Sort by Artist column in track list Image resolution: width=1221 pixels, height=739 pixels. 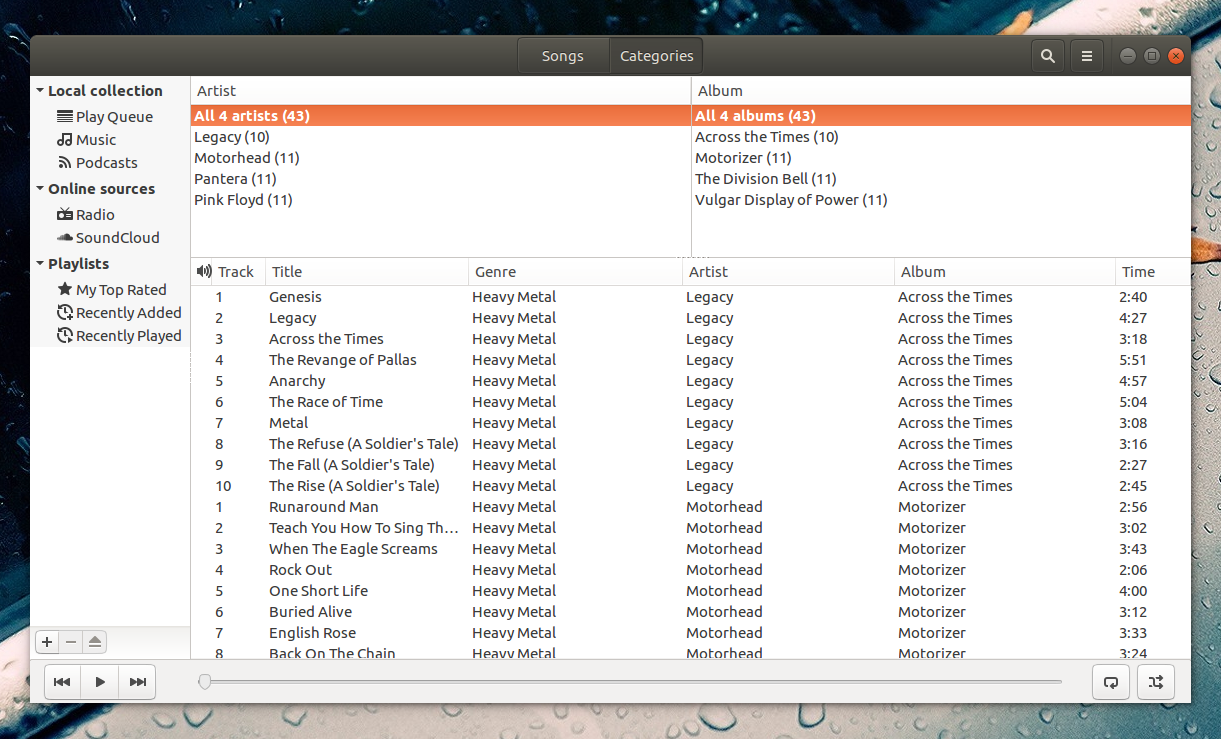pyautogui.click(x=788, y=272)
